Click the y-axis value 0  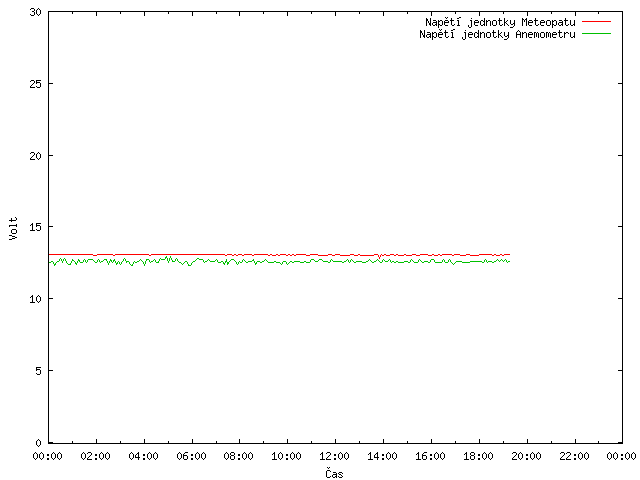(38, 443)
